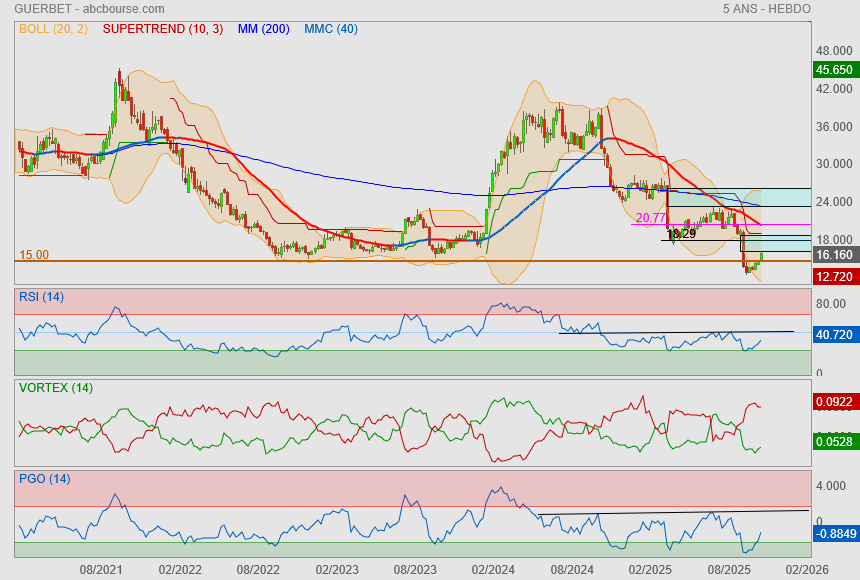The image size is (860, 580).
Task: Click the PGO value tag -0.8849
Action: pyautogui.click(x=834, y=534)
